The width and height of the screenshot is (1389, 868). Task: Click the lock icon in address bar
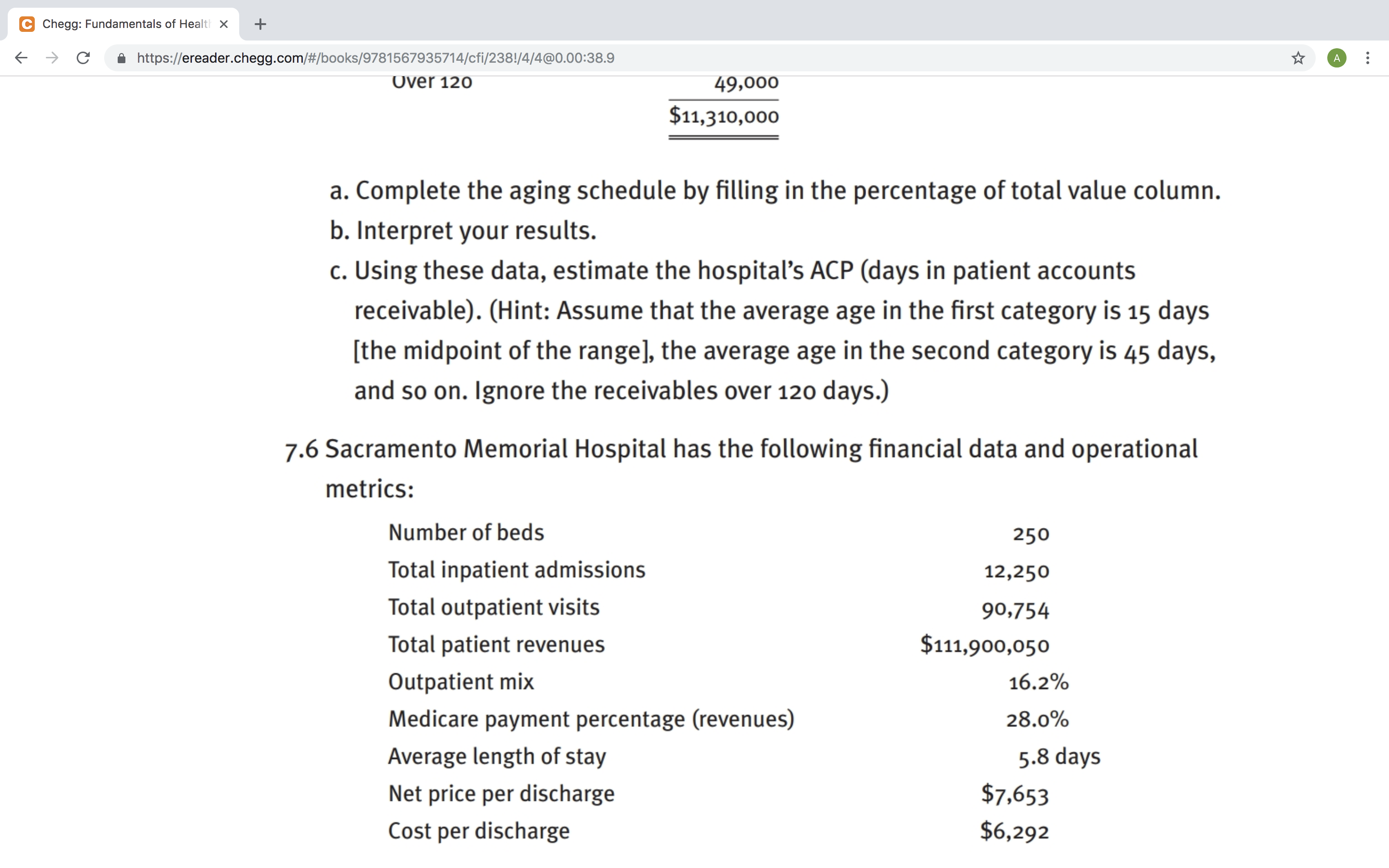pos(121,58)
